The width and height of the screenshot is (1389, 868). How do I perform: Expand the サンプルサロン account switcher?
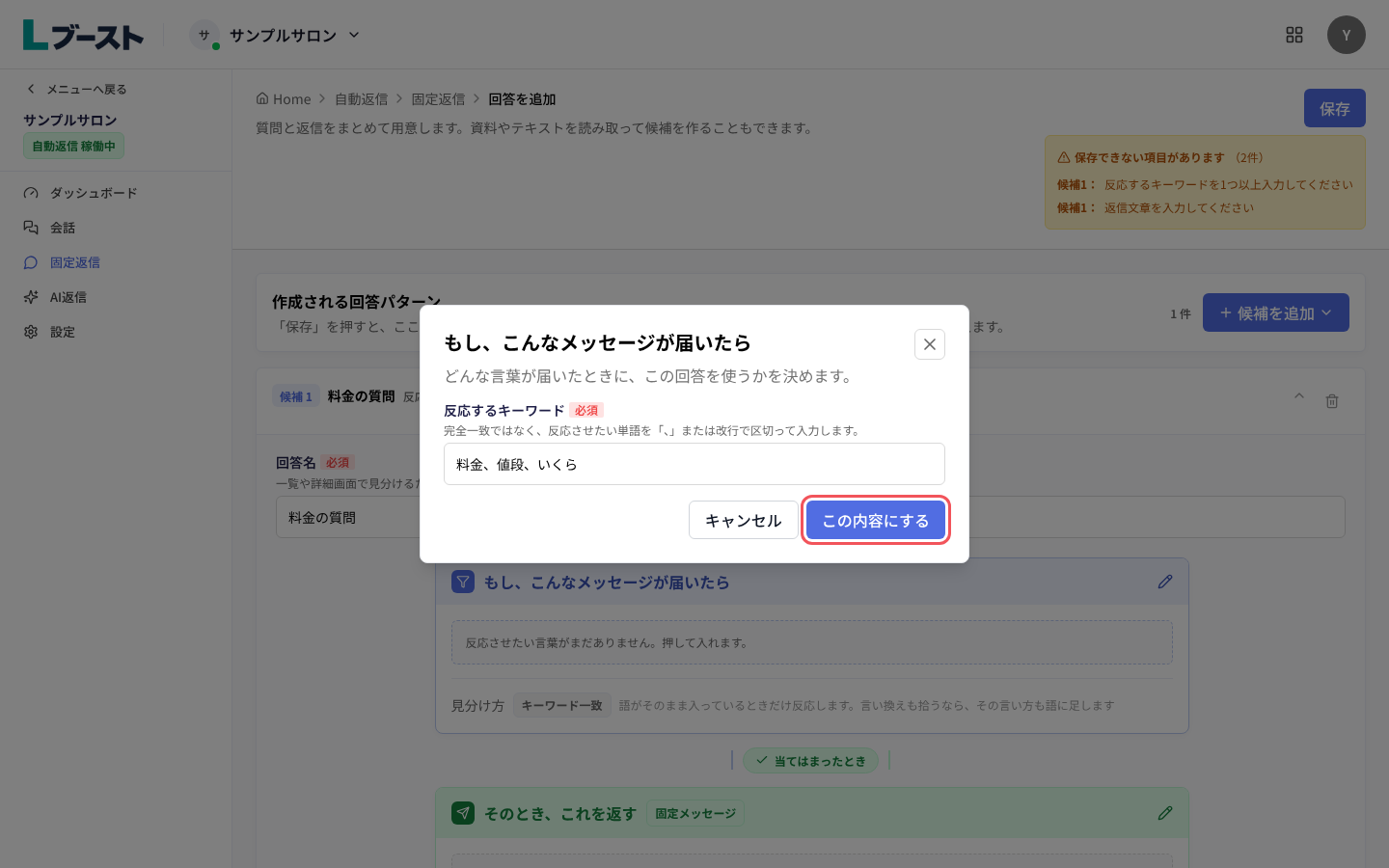point(275,35)
